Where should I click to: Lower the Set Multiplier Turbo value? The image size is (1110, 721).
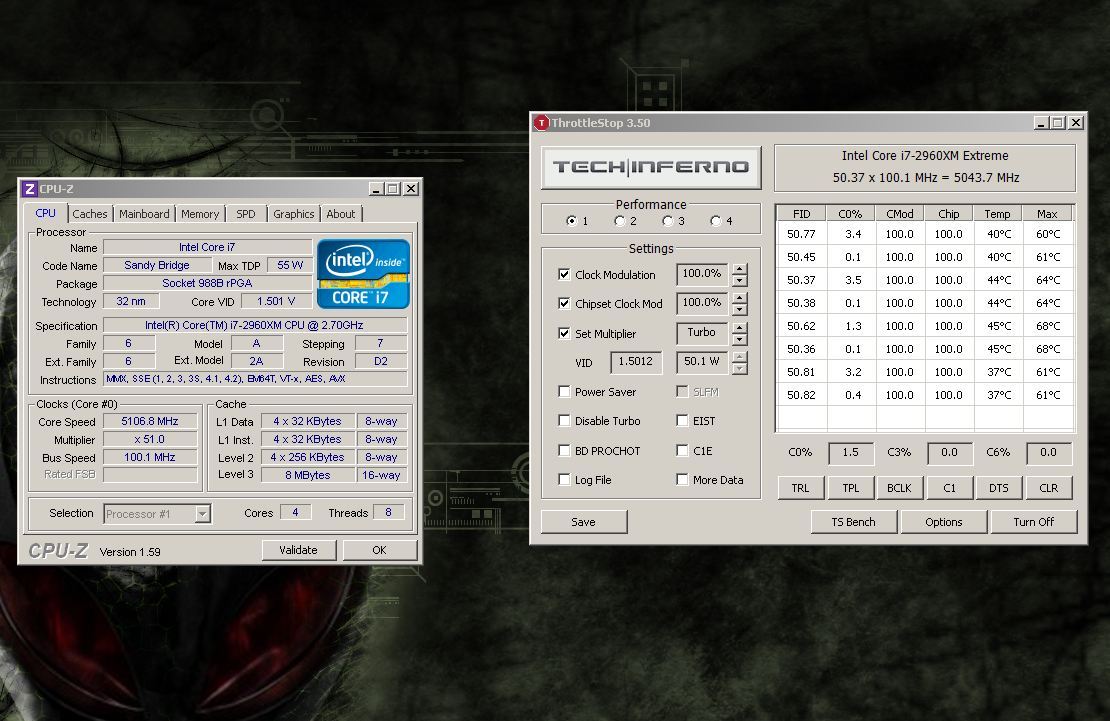pos(740,339)
